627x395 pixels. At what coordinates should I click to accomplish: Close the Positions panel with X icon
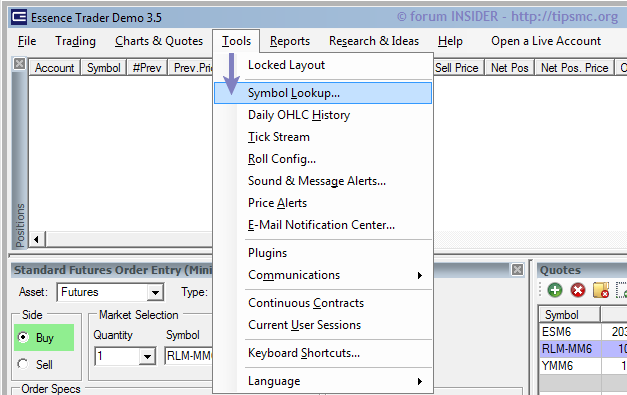coord(19,64)
